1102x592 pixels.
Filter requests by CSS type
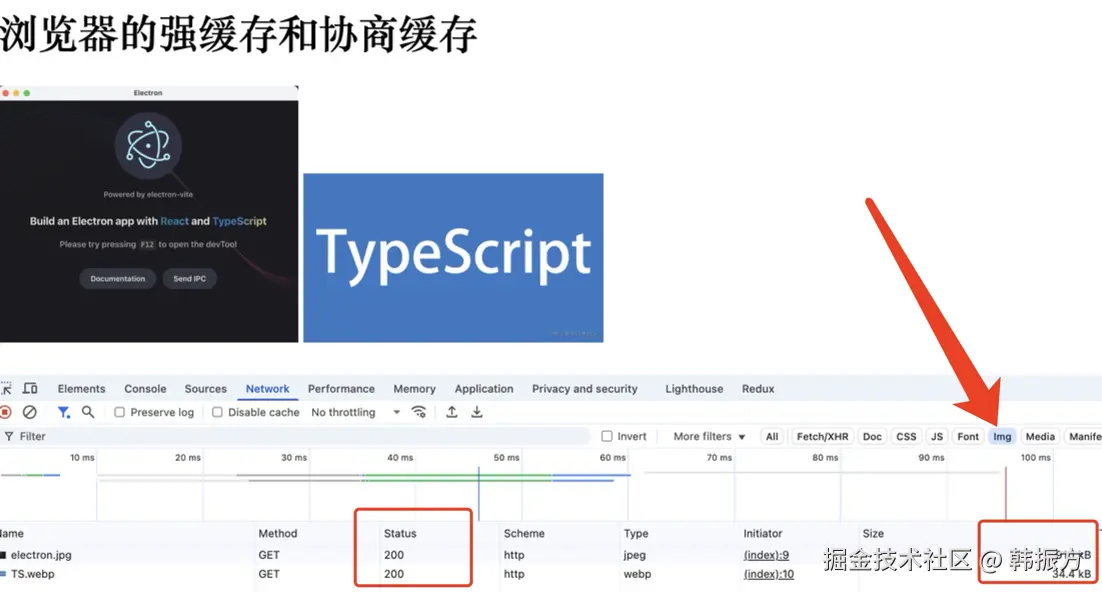906,436
